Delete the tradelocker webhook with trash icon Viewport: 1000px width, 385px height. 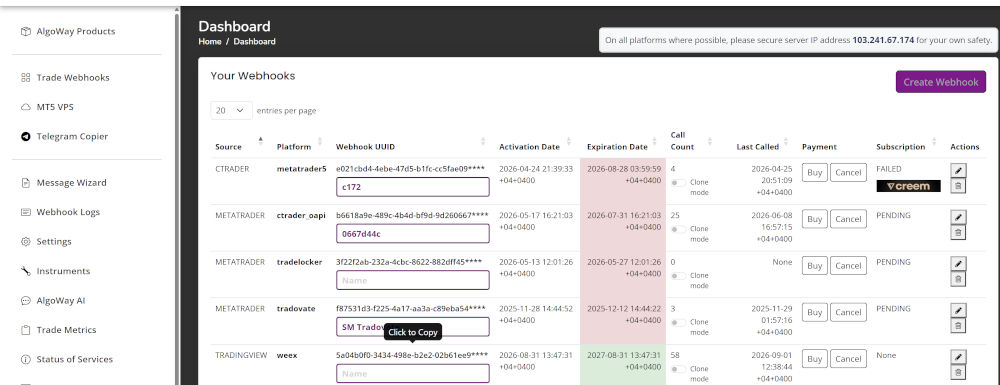click(x=957, y=279)
